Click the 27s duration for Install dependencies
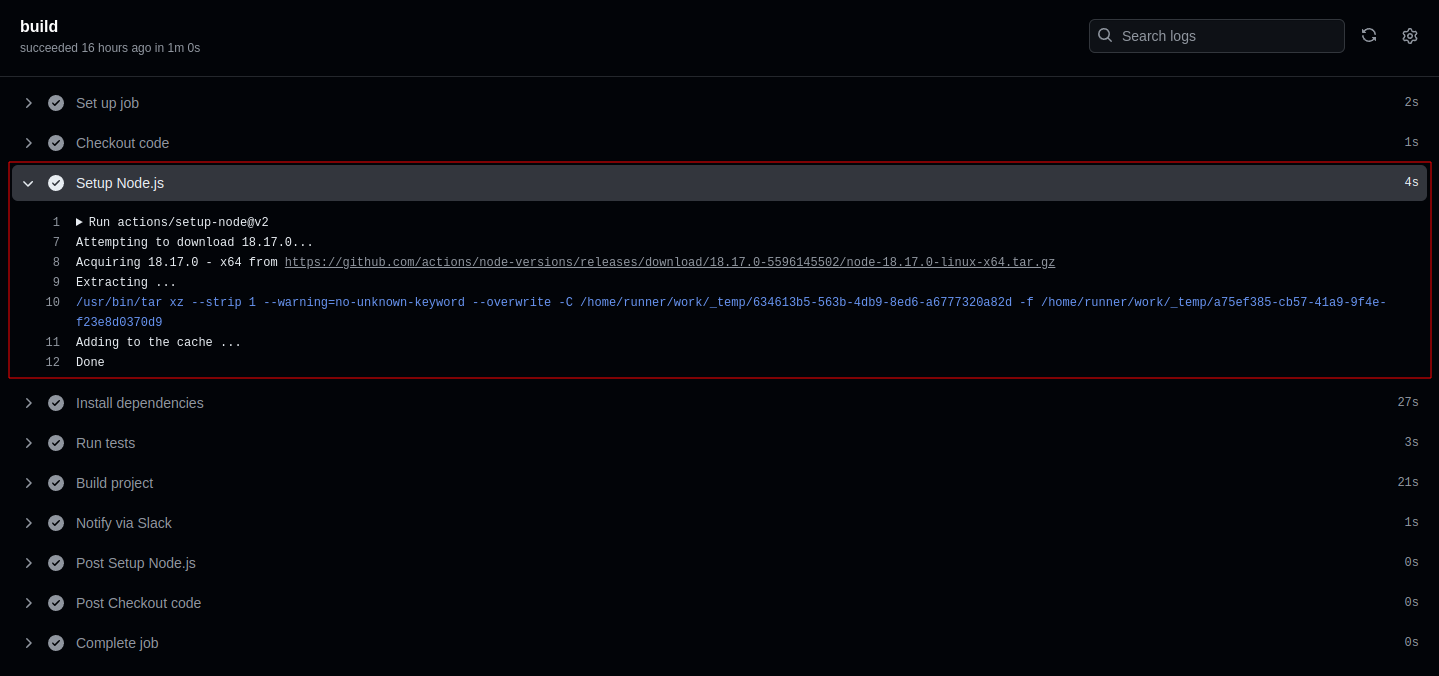 click(x=1408, y=402)
